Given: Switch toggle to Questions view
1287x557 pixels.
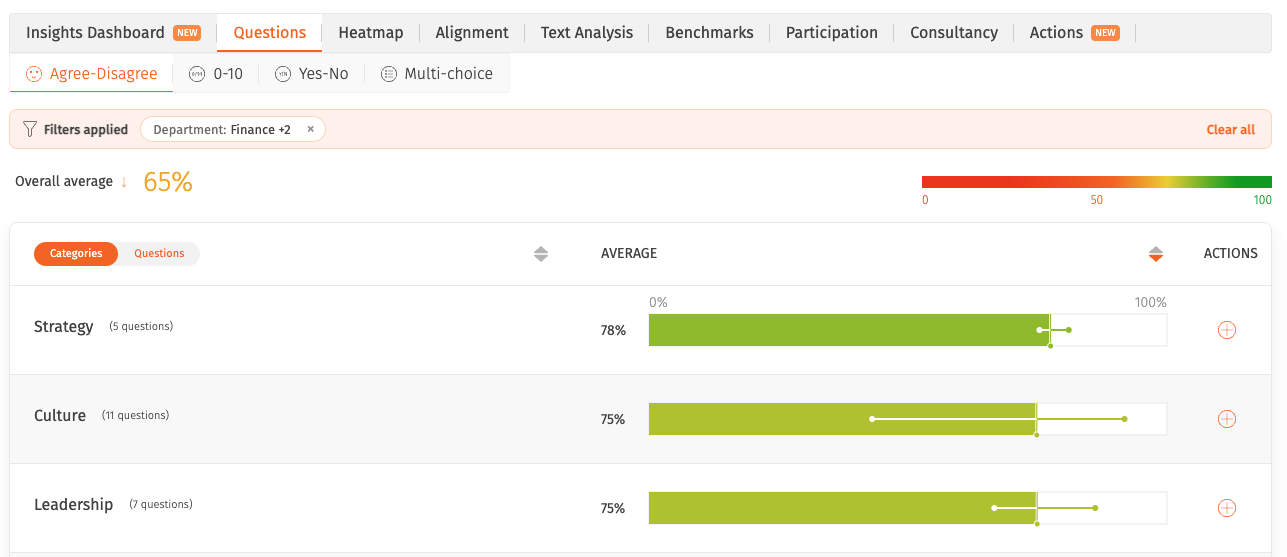Looking at the screenshot, I should [159, 254].
